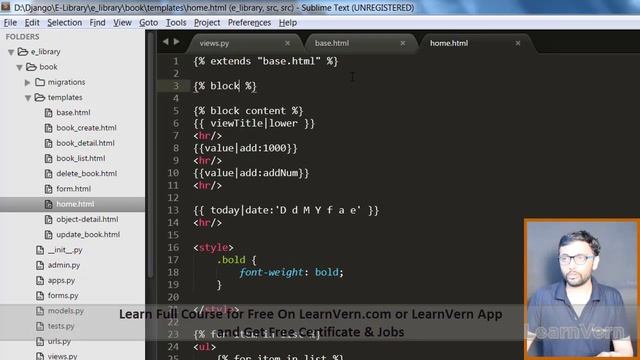The height and width of the screenshot is (360, 640).
Task: Go to previous tab with left arrow
Action: (x=165, y=42)
